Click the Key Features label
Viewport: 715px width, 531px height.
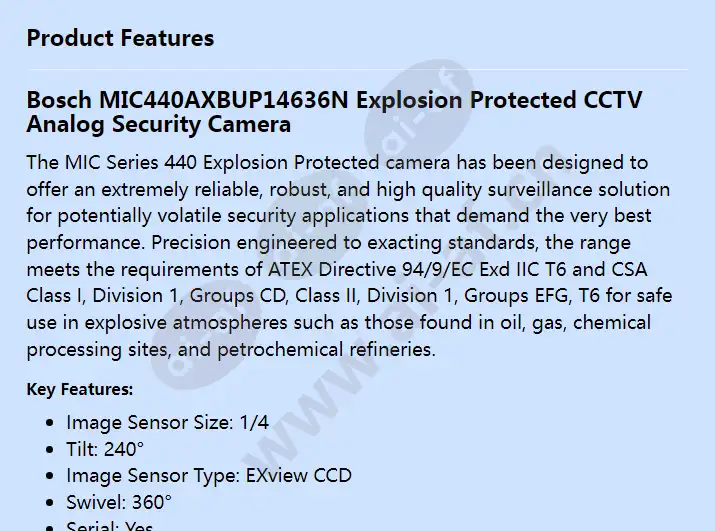pos(80,389)
